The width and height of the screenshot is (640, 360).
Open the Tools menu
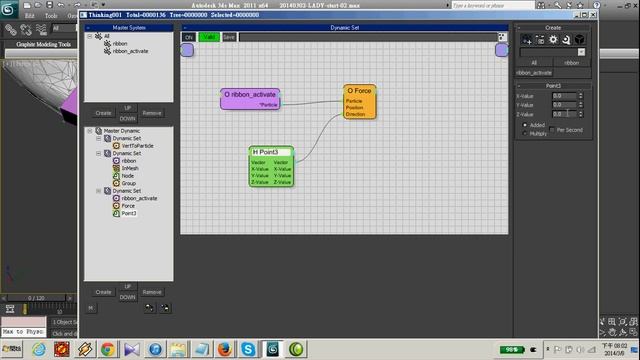point(51,16)
